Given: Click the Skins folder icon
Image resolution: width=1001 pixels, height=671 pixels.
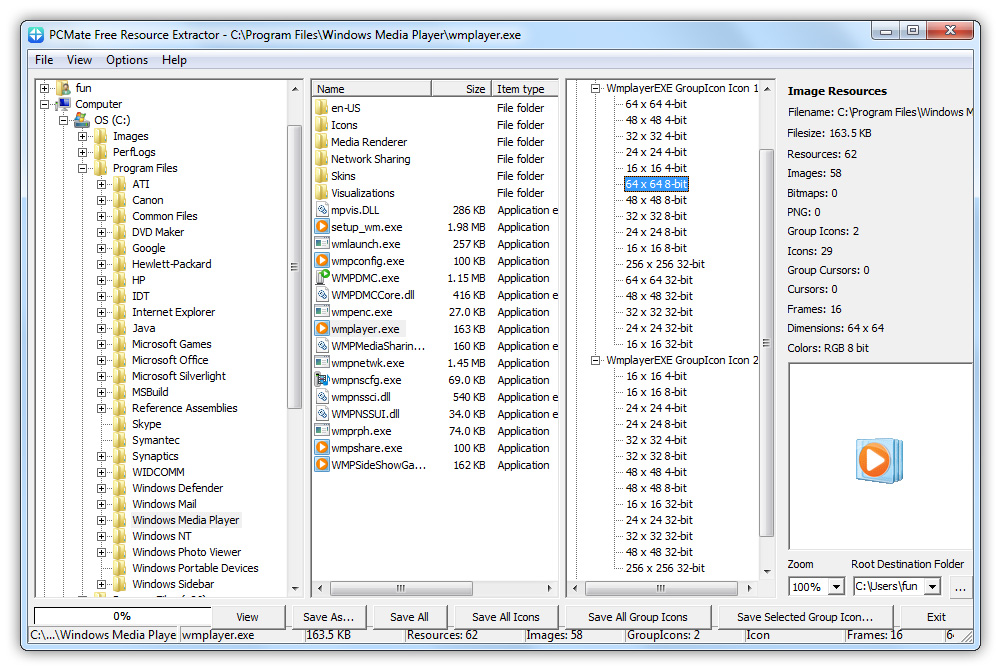Looking at the screenshot, I should pos(321,176).
